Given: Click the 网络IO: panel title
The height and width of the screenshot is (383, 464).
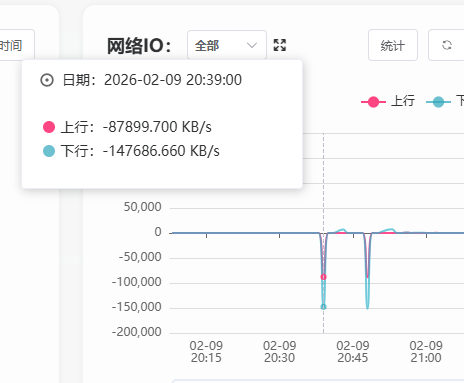Looking at the screenshot, I should click(x=139, y=46).
